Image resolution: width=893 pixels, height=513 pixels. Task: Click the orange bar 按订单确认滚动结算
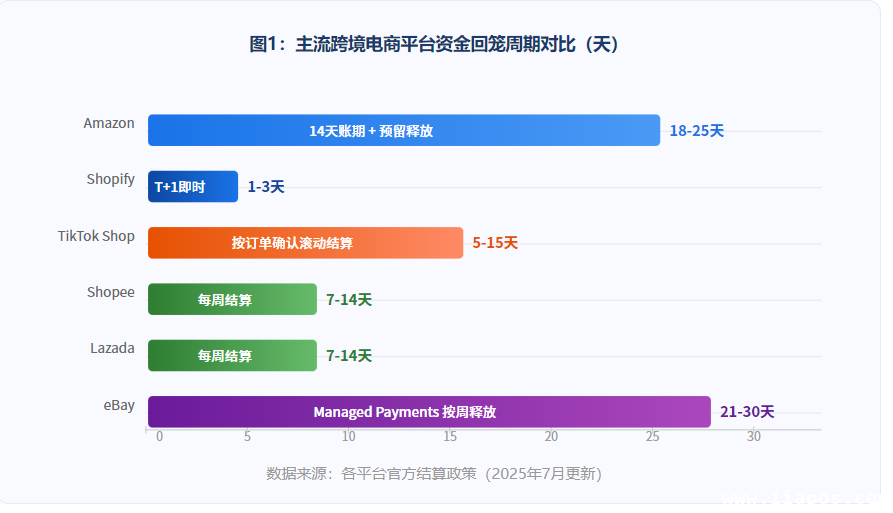click(x=305, y=243)
